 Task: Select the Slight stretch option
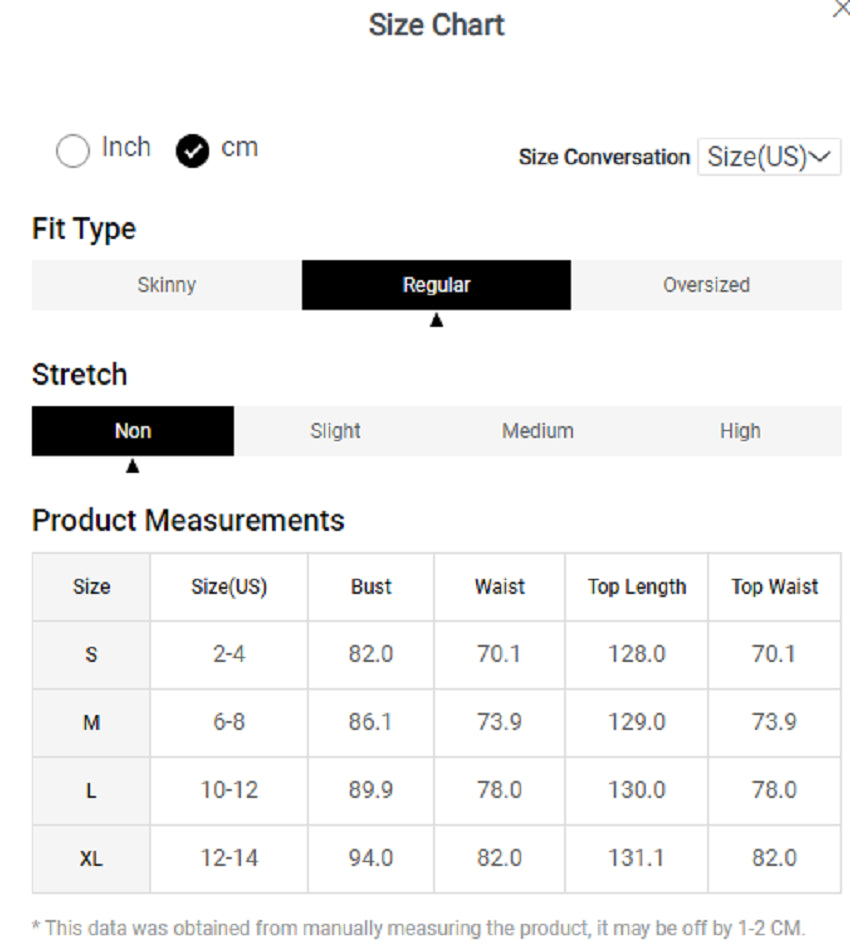pyautogui.click(x=335, y=431)
